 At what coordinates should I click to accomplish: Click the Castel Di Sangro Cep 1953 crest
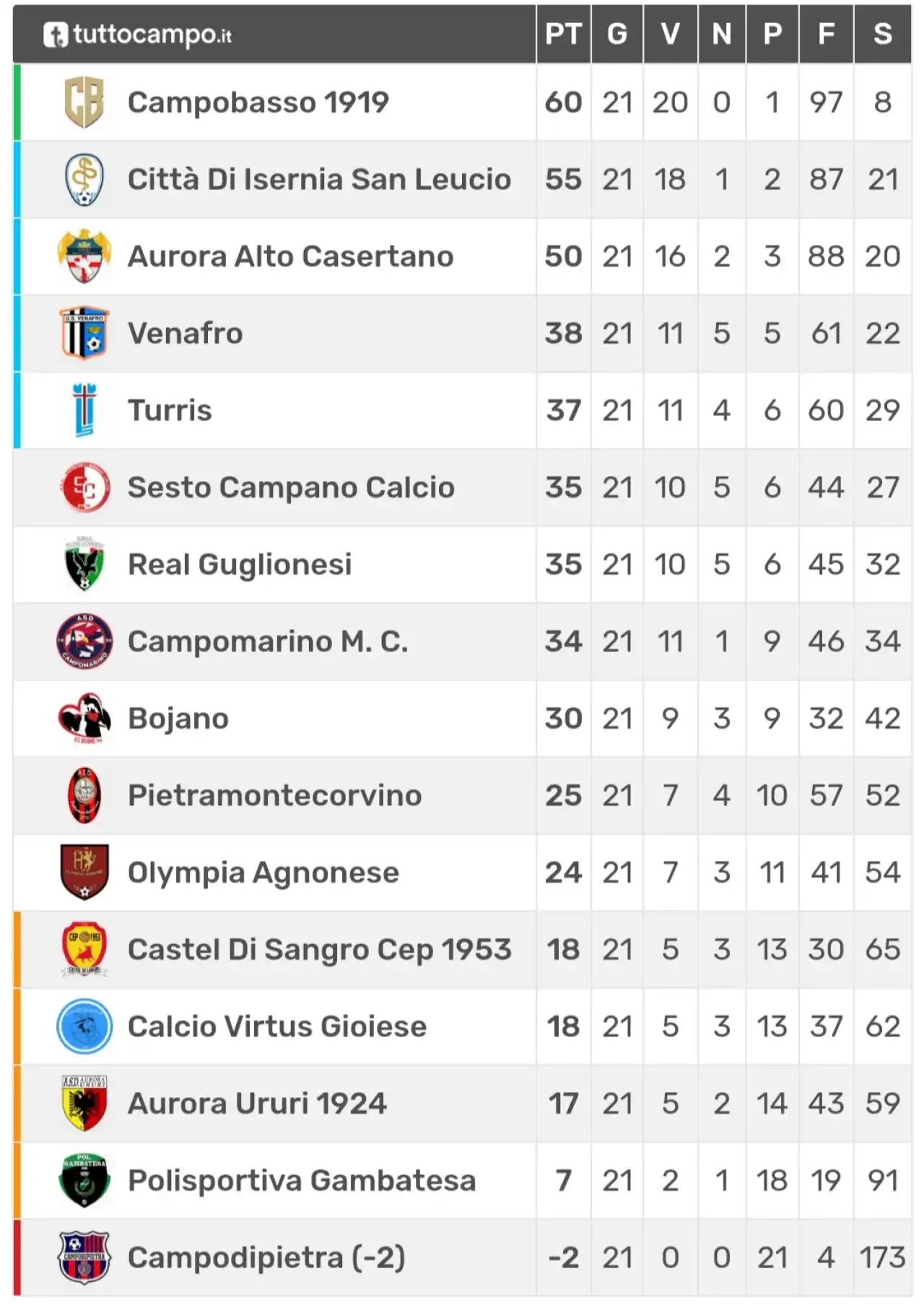click(84, 950)
